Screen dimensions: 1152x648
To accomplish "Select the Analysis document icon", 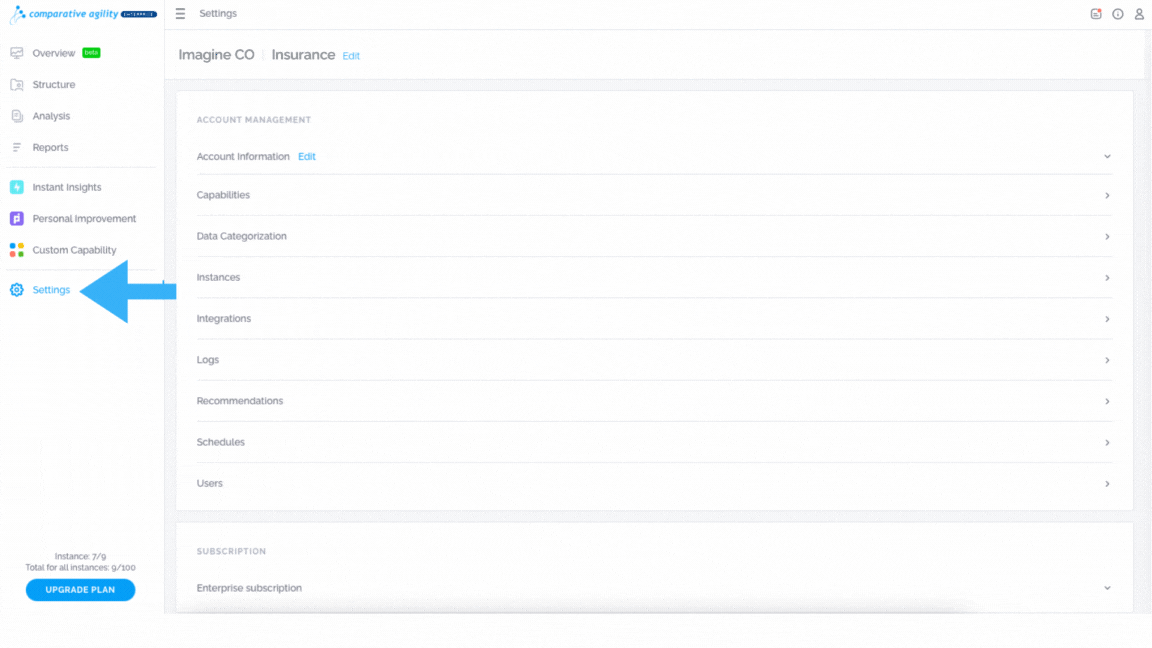I will (16, 116).
